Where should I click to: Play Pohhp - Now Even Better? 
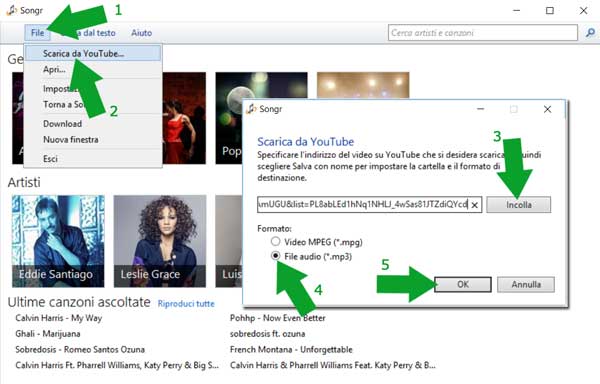pyautogui.click(x=277, y=318)
